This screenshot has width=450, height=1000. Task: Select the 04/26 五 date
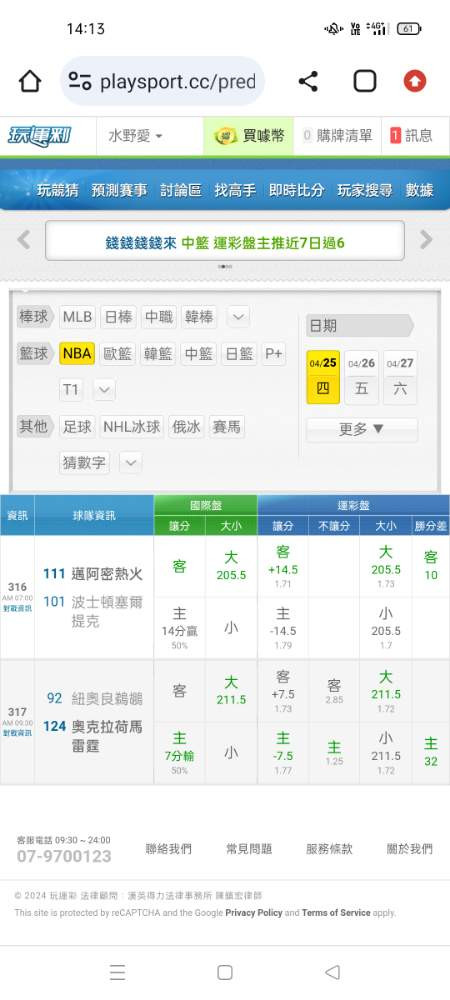(361, 377)
